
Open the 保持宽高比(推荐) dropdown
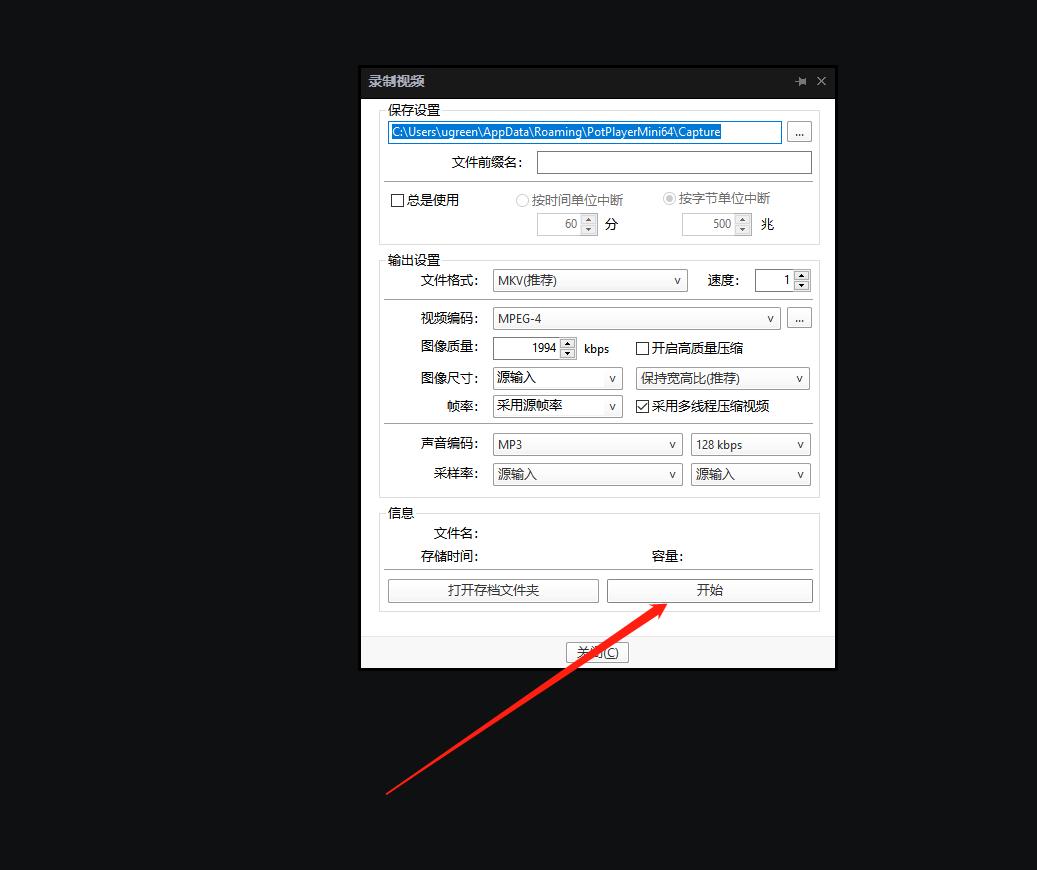click(722, 378)
